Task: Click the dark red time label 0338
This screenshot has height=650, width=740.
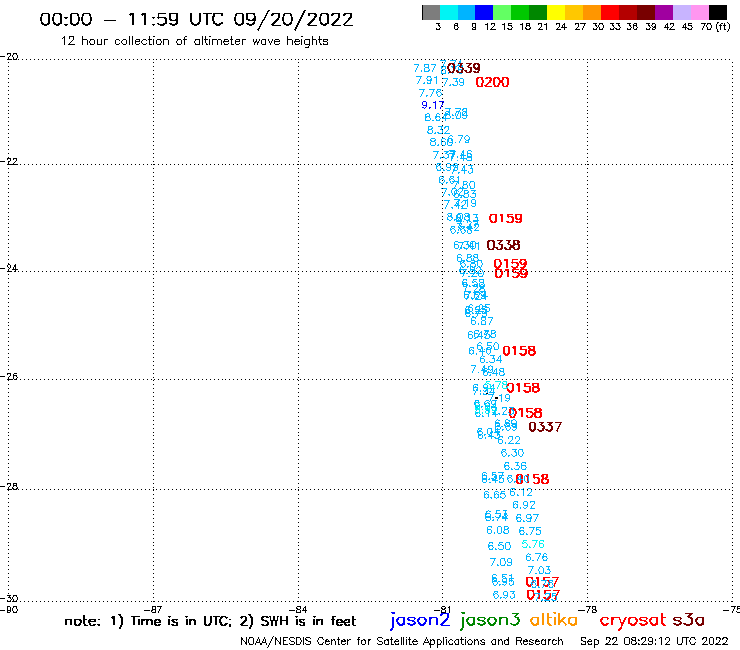Action: [503, 245]
